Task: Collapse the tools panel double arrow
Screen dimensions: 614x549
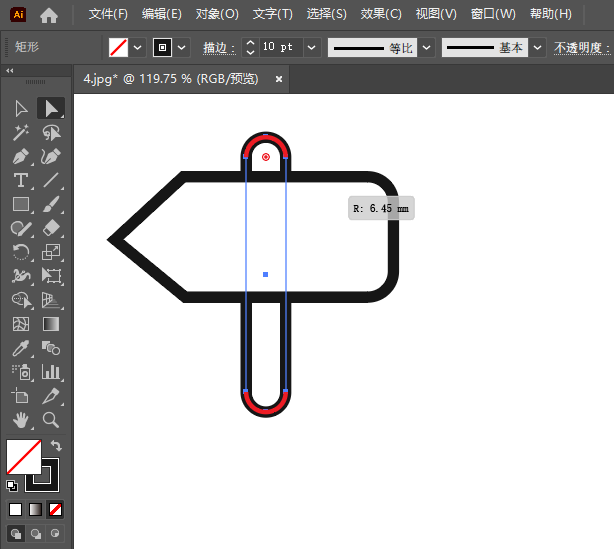Action: point(10,70)
